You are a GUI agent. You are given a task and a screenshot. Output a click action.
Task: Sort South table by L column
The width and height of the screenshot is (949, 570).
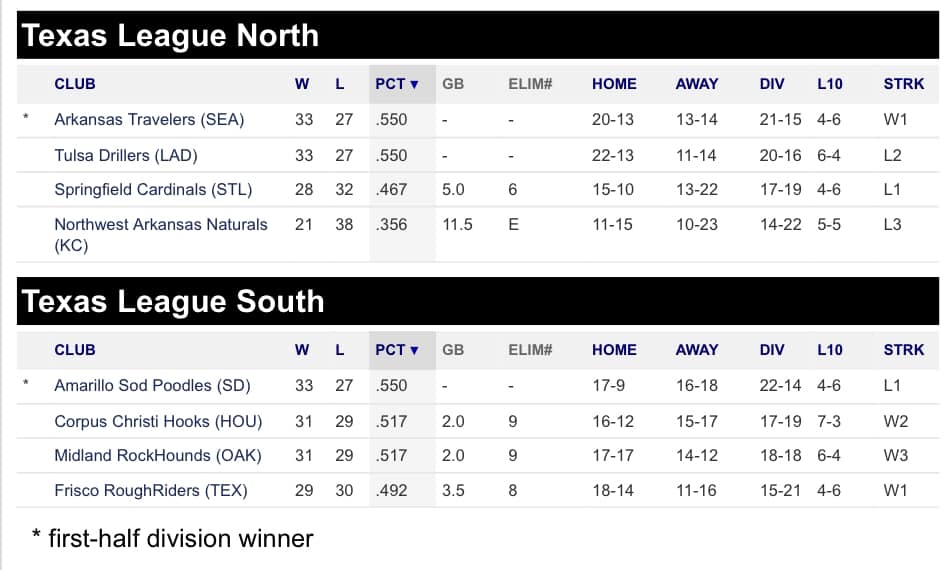(x=340, y=350)
